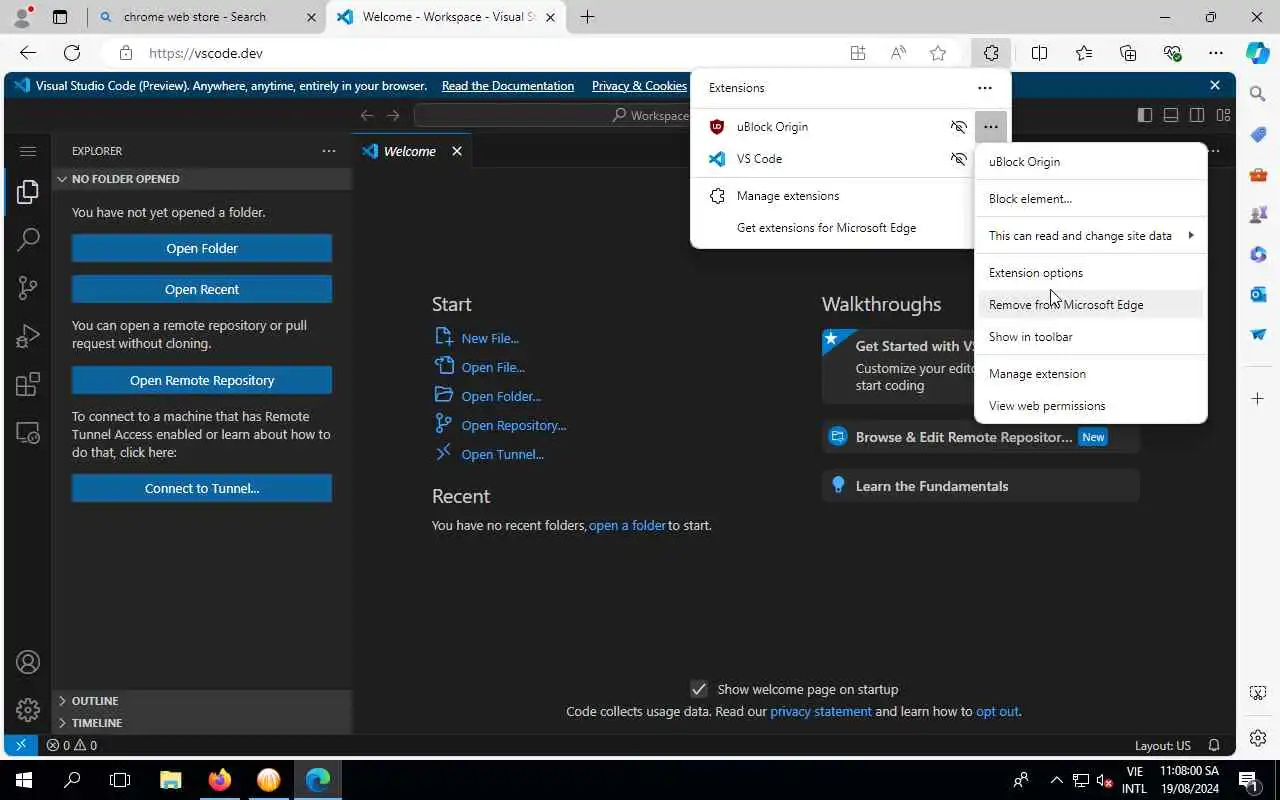The width and height of the screenshot is (1280, 800).
Task: Open a new browser tab
Action: tap(587, 17)
